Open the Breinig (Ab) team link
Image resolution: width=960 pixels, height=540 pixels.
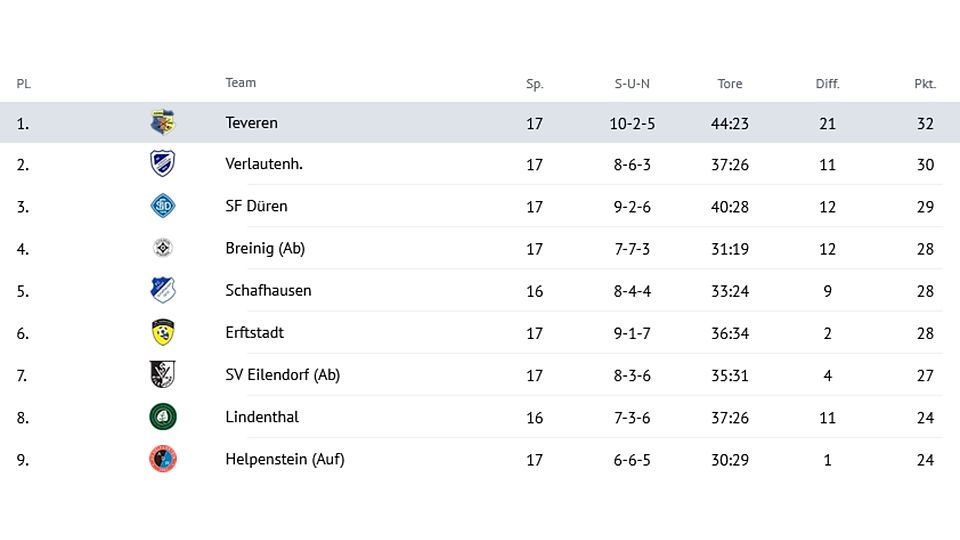(x=265, y=249)
